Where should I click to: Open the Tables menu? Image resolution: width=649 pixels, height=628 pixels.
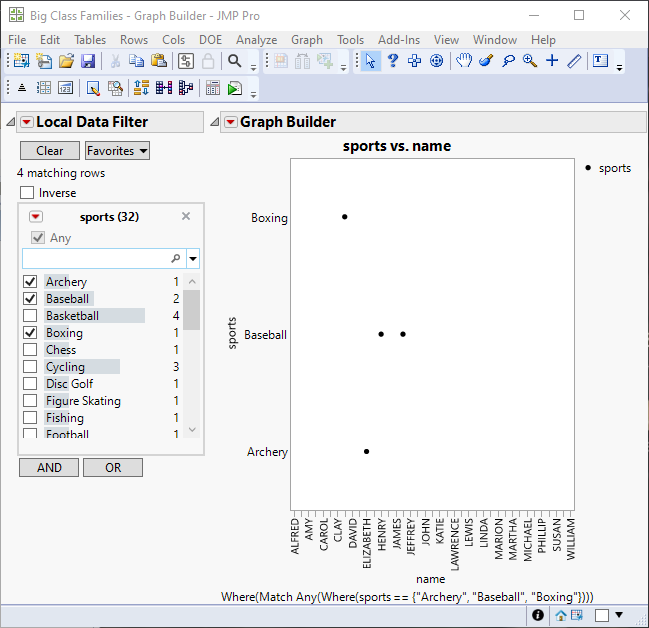coord(90,40)
